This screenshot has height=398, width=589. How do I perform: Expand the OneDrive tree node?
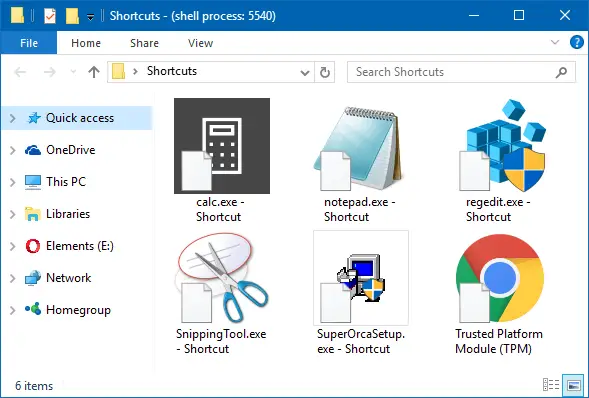(12, 150)
